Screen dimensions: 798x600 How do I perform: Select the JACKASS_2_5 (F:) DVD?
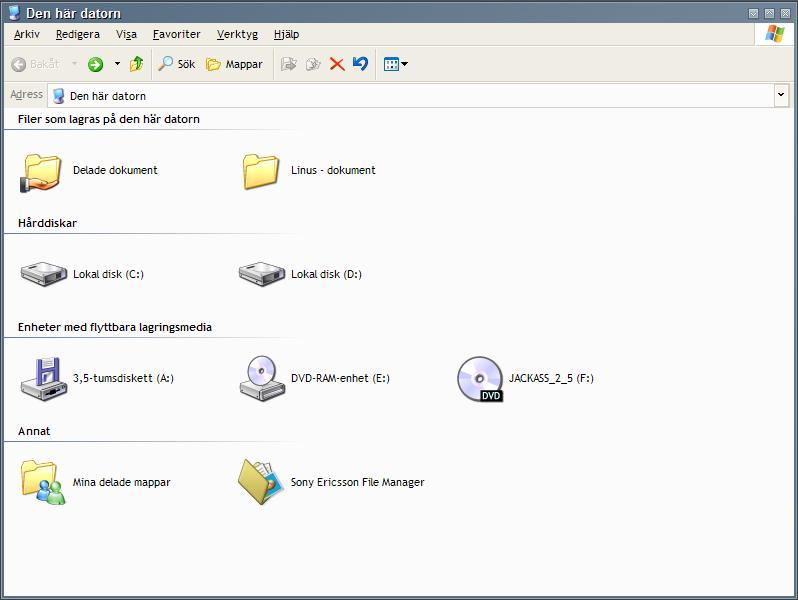(x=525, y=379)
